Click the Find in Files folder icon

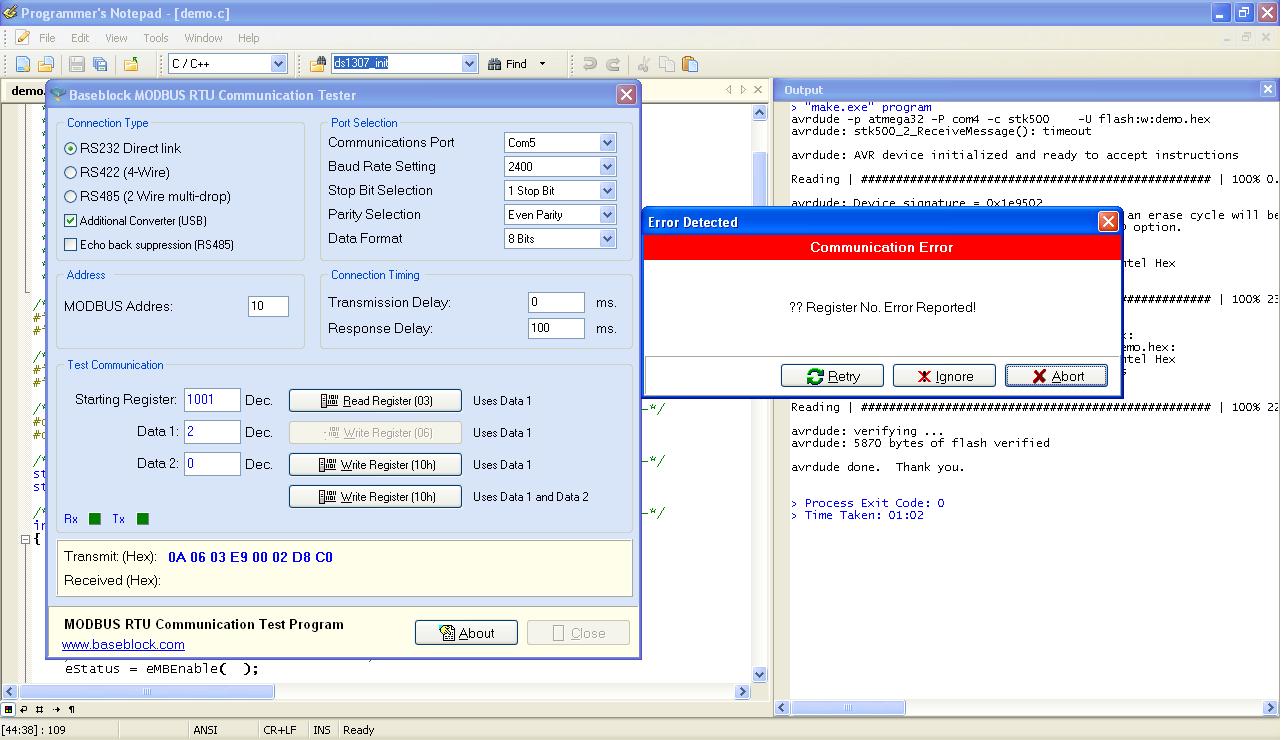click(318, 64)
